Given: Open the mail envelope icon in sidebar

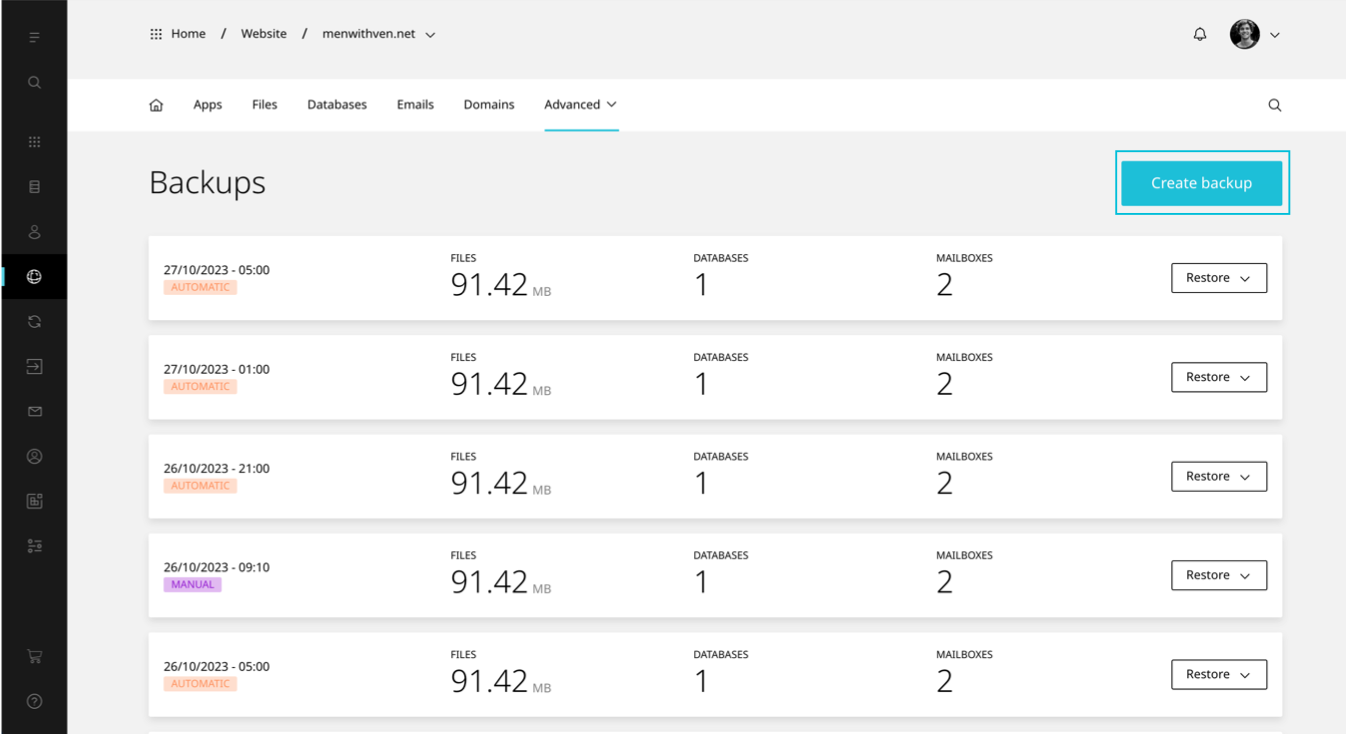Looking at the screenshot, I should [x=34, y=411].
